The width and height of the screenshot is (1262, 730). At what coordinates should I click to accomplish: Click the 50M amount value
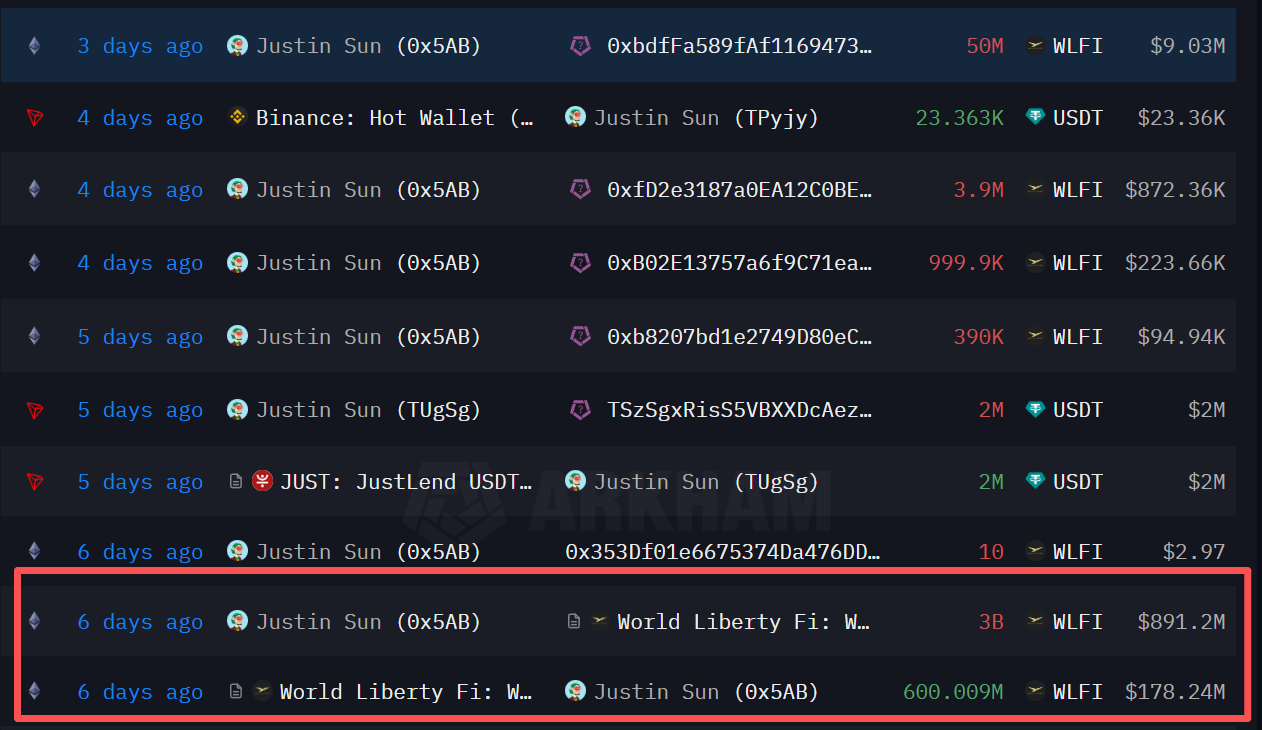pyautogui.click(x=985, y=45)
